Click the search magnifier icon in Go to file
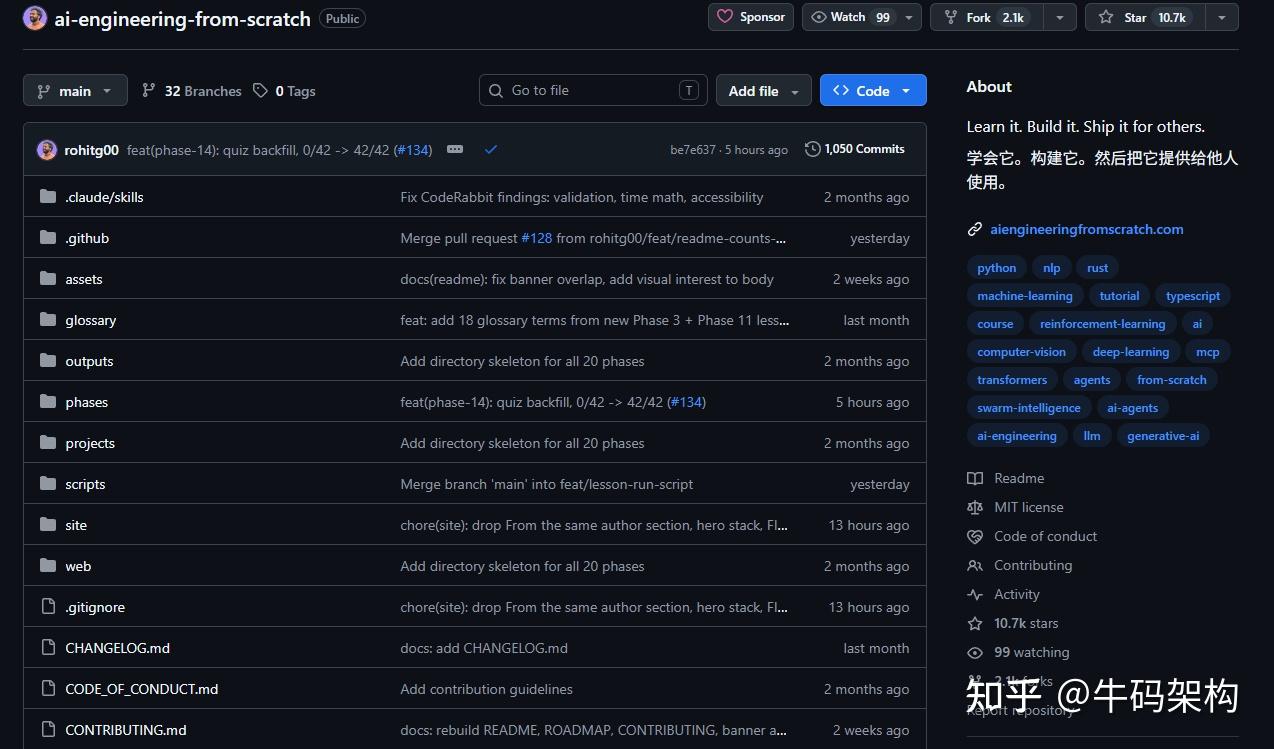Viewport: 1274px width, 749px height. 497,91
